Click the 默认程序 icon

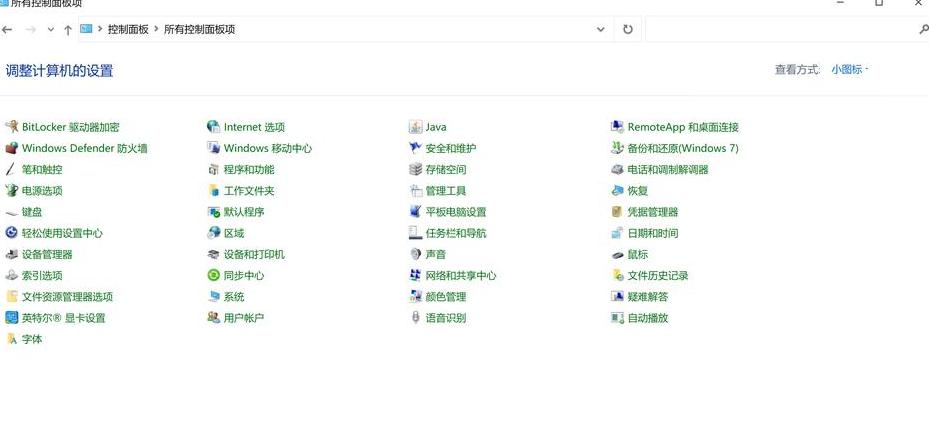click(x=213, y=212)
